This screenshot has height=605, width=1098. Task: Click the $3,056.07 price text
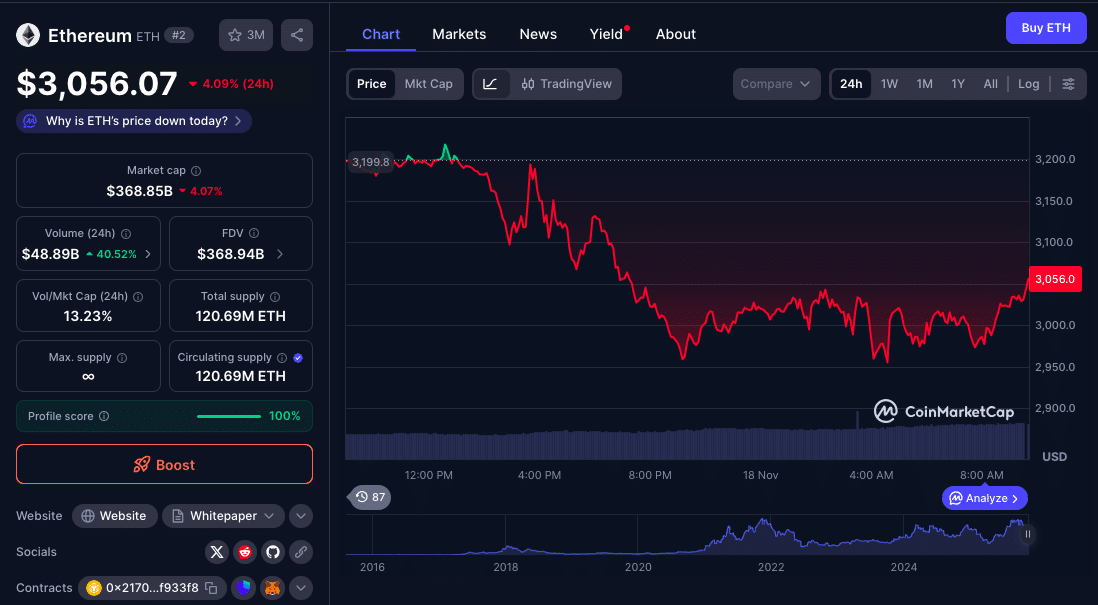(97, 84)
